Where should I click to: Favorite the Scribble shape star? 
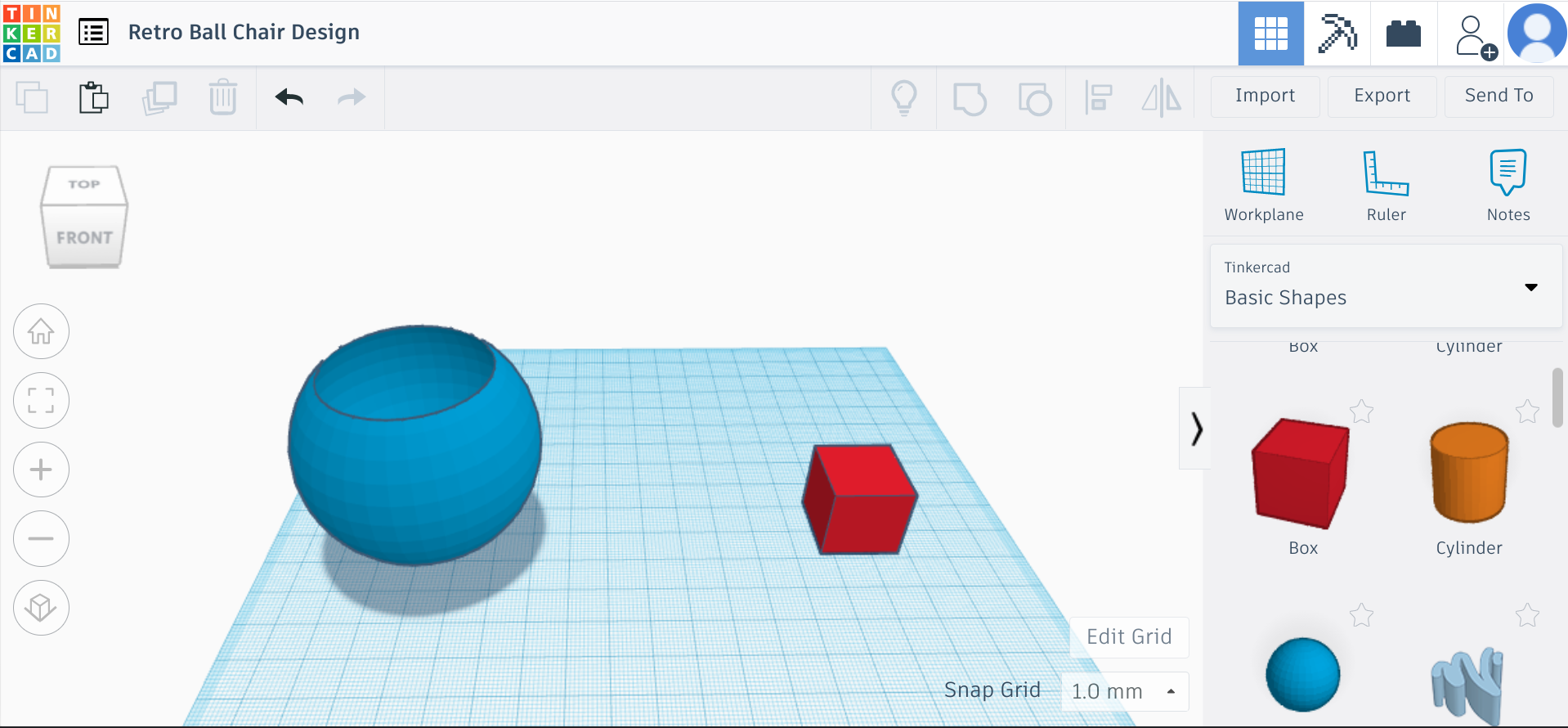[x=1527, y=615]
